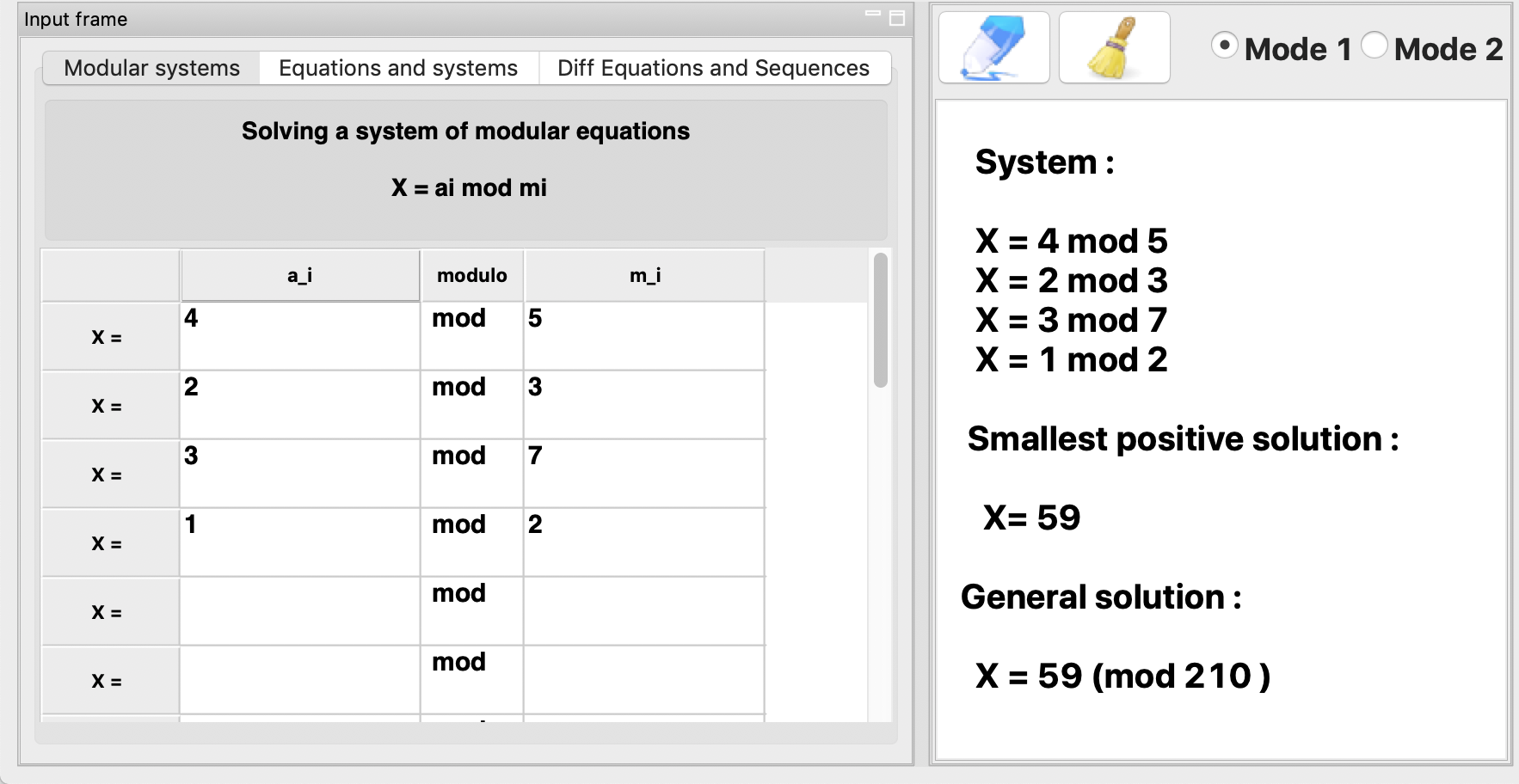
Task: Select the a_i cell containing 4
Action: coord(299,336)
